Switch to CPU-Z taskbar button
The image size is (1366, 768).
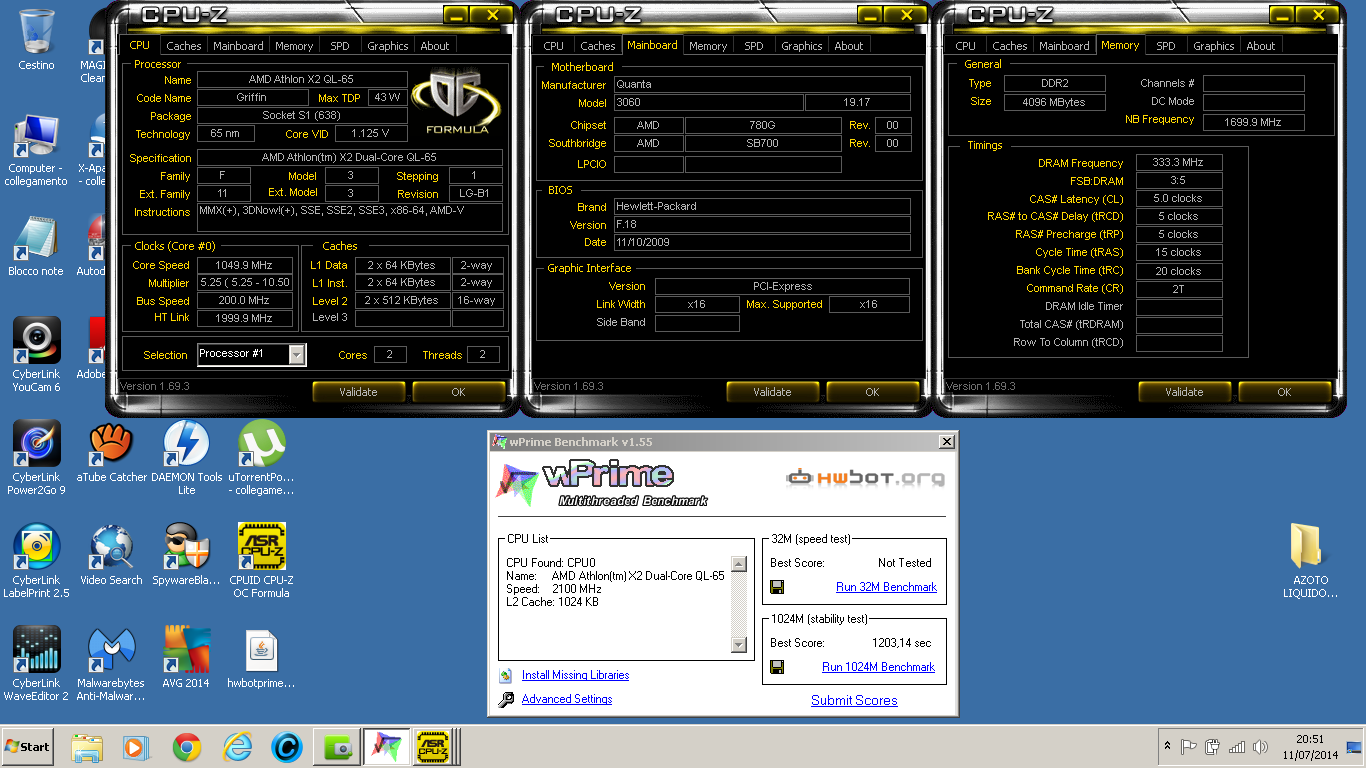pos(436,747)
